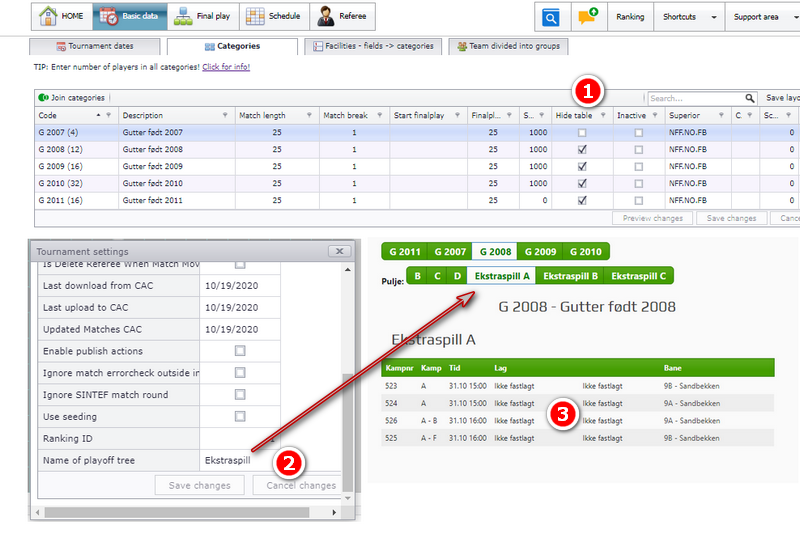Open the Schedule grid icon

coord(255,16)
